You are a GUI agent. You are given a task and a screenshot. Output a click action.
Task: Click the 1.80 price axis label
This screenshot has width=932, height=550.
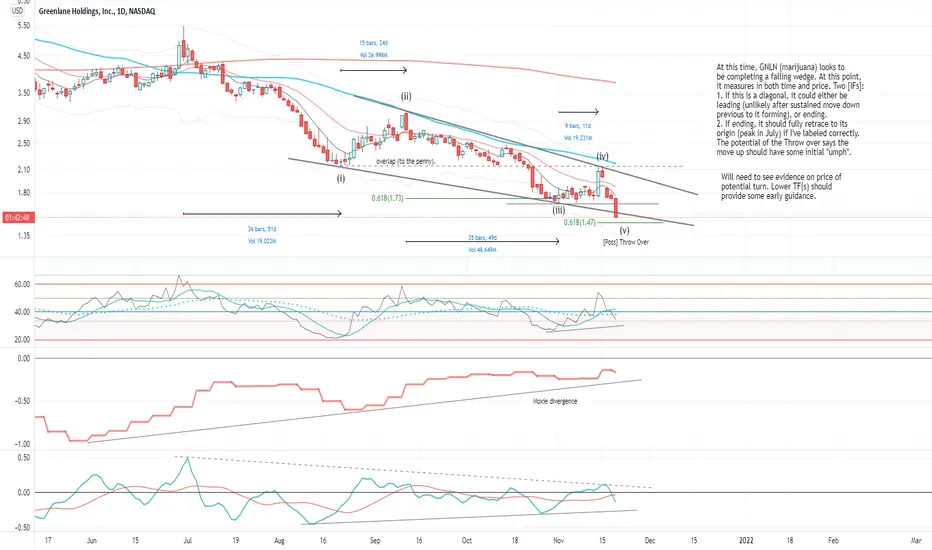click(24, 193)
